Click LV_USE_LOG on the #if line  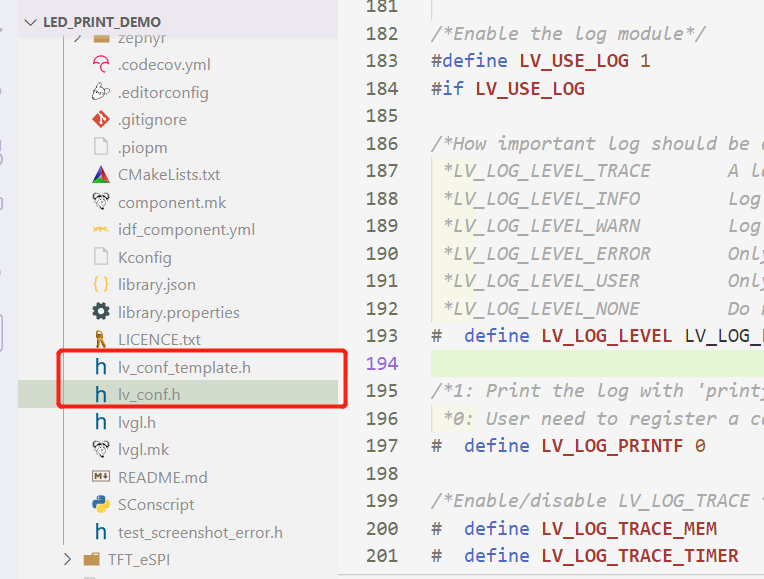(530, 89)
